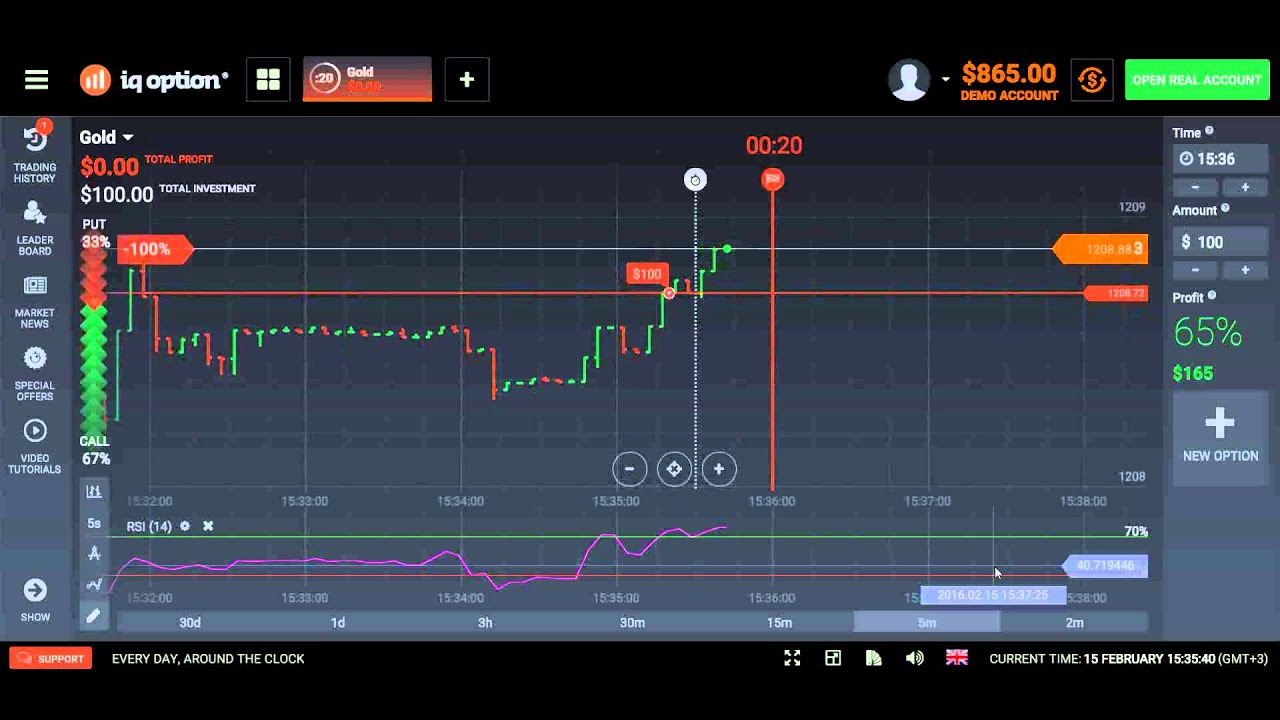Change the 5s candle interval
The height and width of the screenshot is (720, 1280).
94,523
